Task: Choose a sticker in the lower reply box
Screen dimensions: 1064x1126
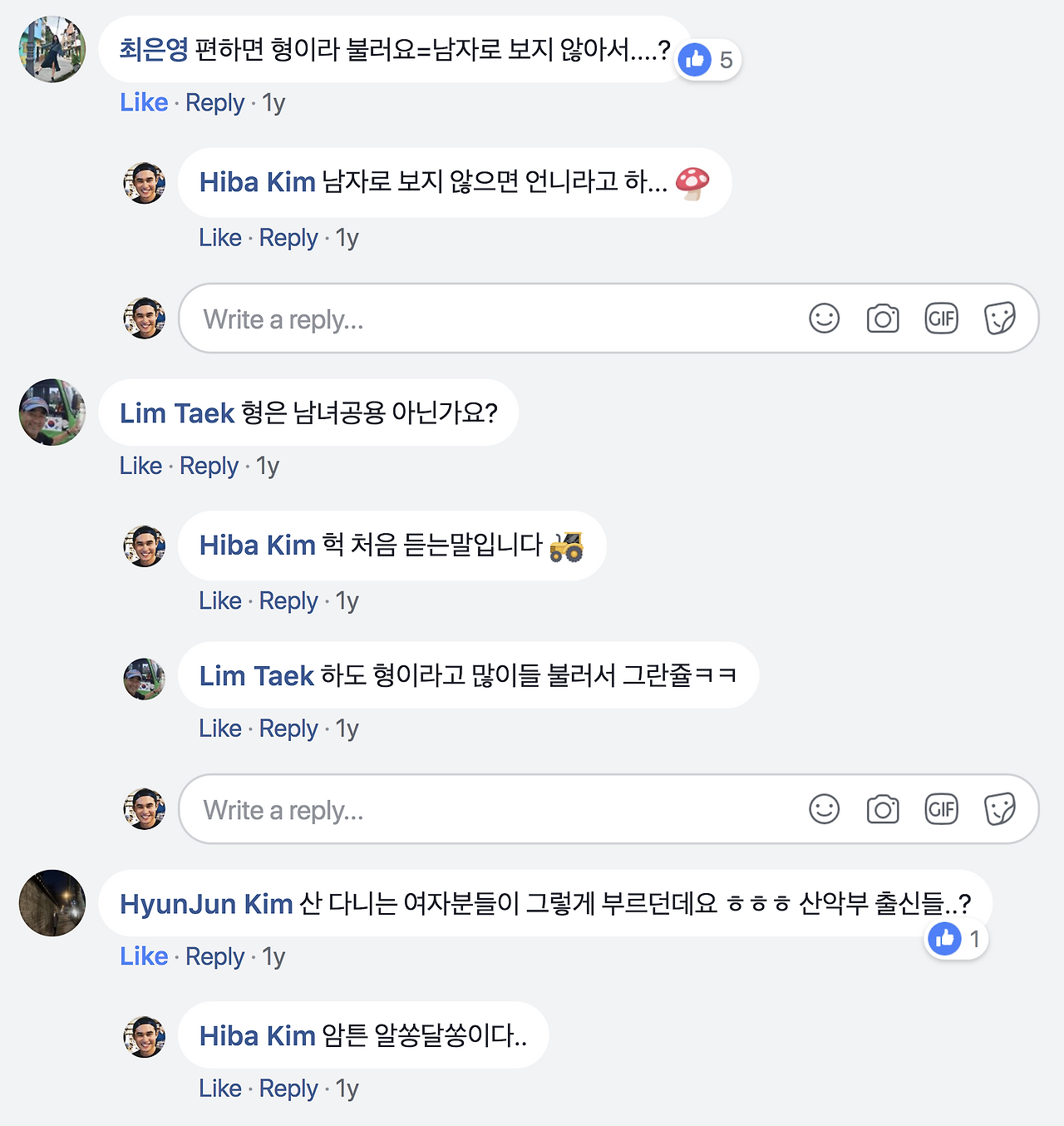Action: (x=1000, y=808)
